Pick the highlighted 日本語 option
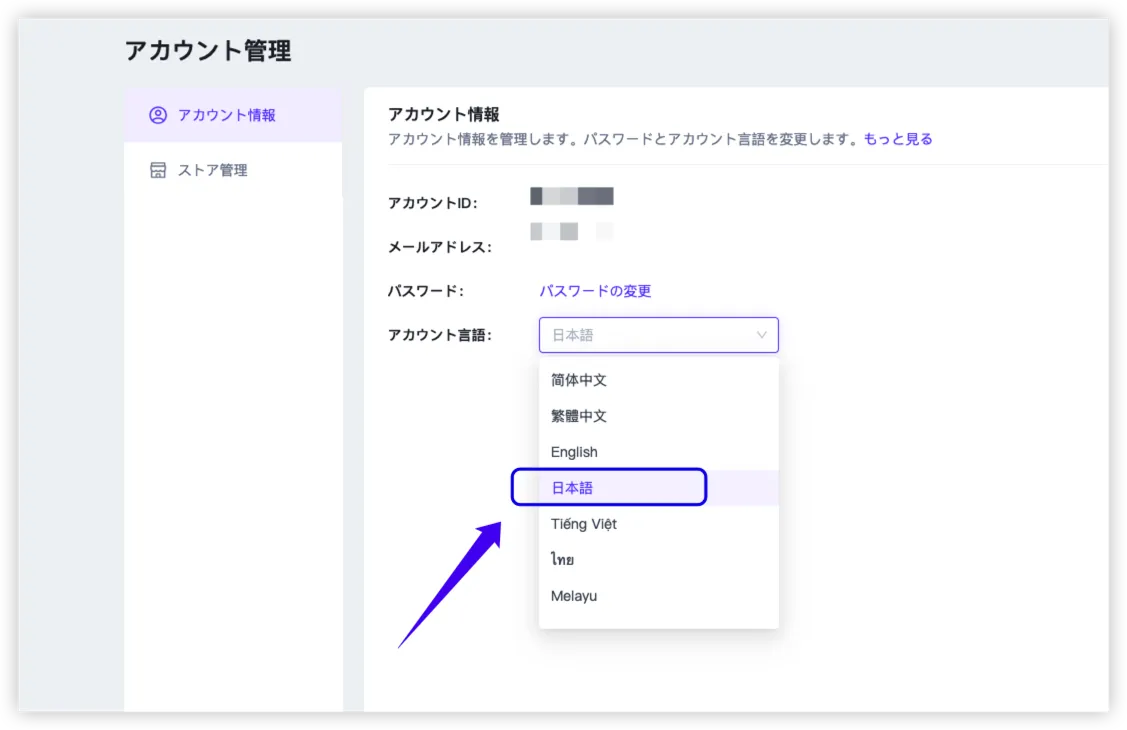 click(x=573, y=488)
